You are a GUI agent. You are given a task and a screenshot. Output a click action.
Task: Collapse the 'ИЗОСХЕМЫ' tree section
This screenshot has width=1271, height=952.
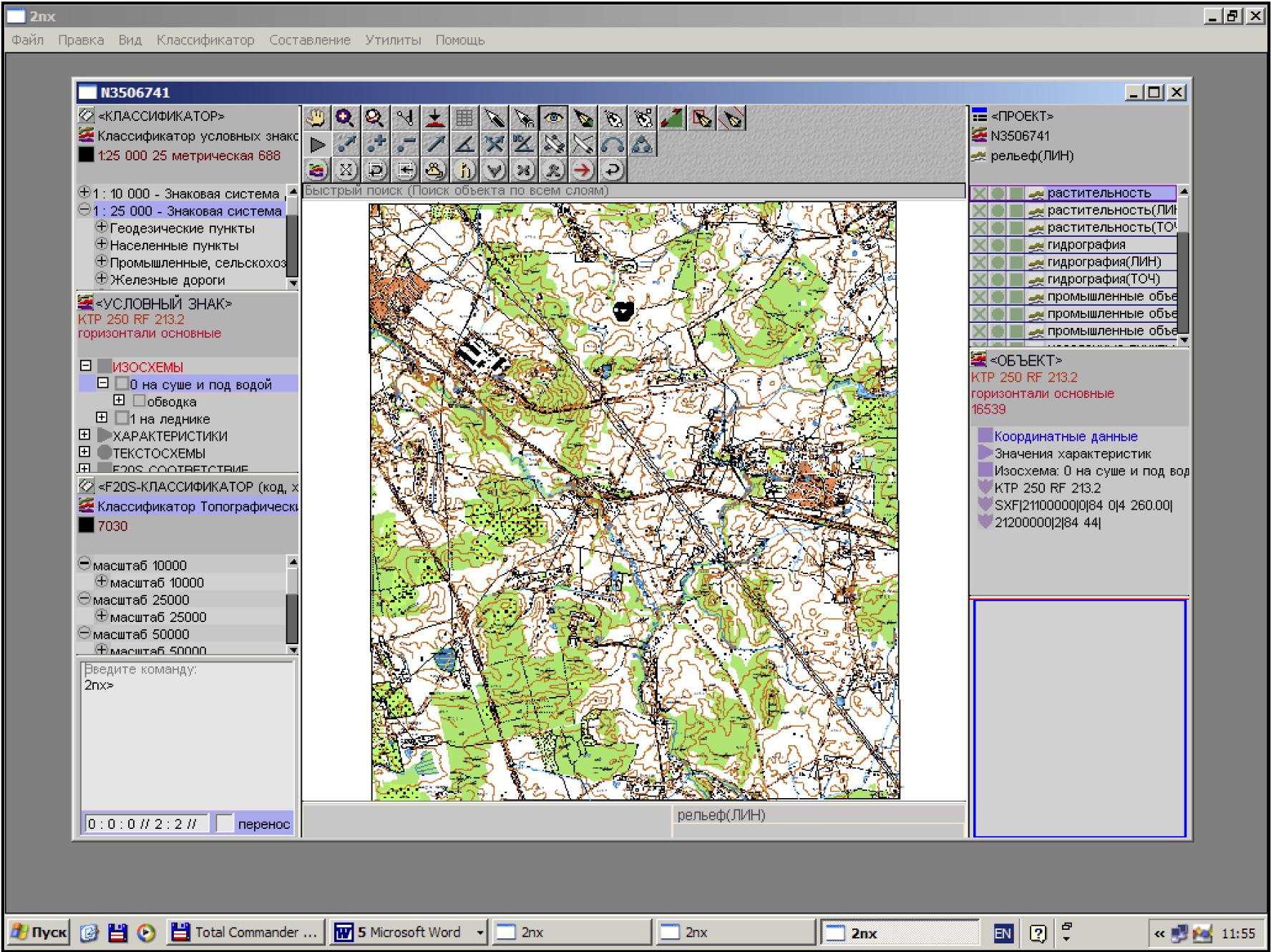tap(86, 366)
